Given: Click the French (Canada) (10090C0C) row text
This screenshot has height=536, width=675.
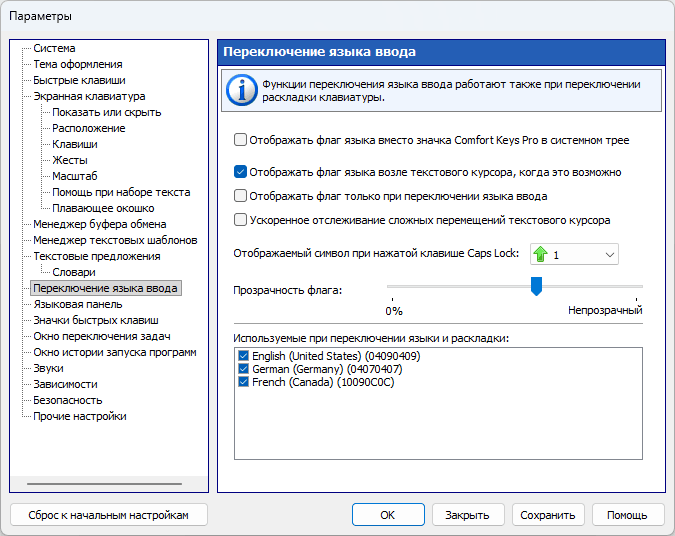Looking at the screenshot, I should [323, 382].
